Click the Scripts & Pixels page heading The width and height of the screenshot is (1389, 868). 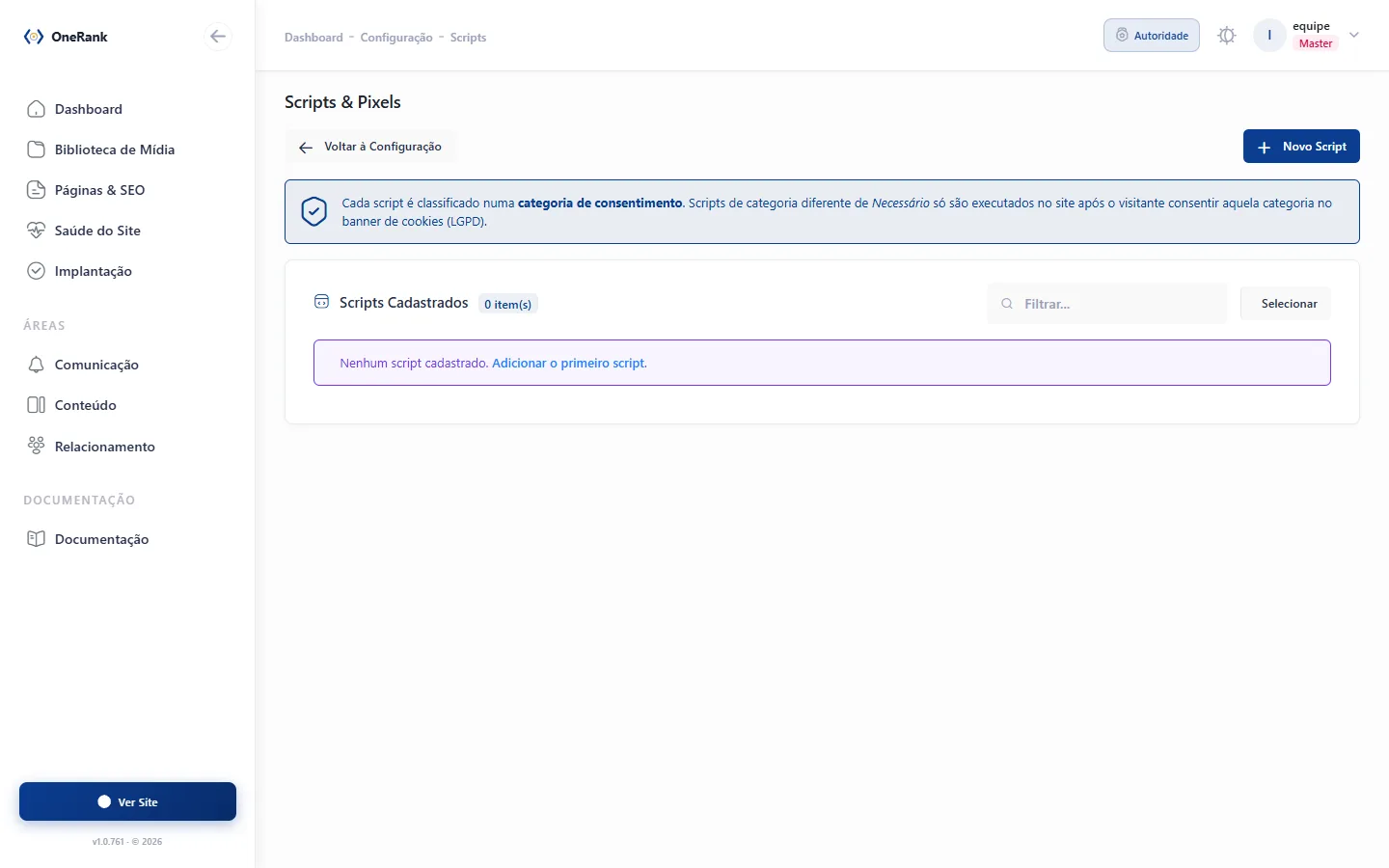tap(342, 102)
